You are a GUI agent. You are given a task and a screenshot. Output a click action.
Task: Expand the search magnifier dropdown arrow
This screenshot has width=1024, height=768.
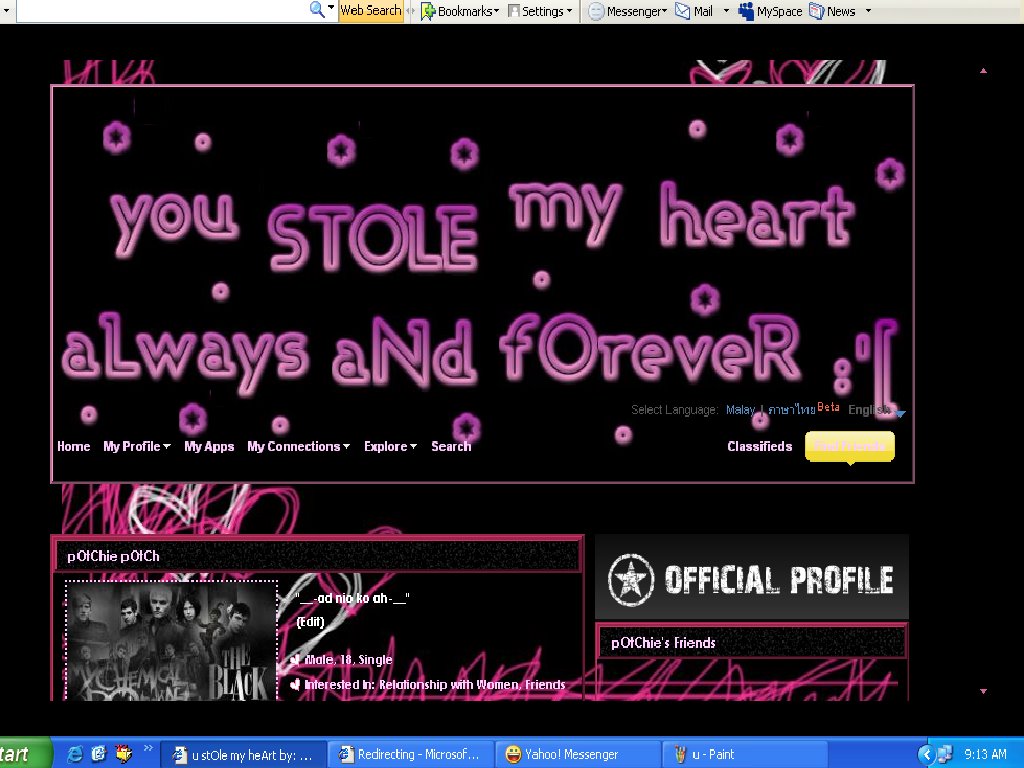[x=330, y=9]
